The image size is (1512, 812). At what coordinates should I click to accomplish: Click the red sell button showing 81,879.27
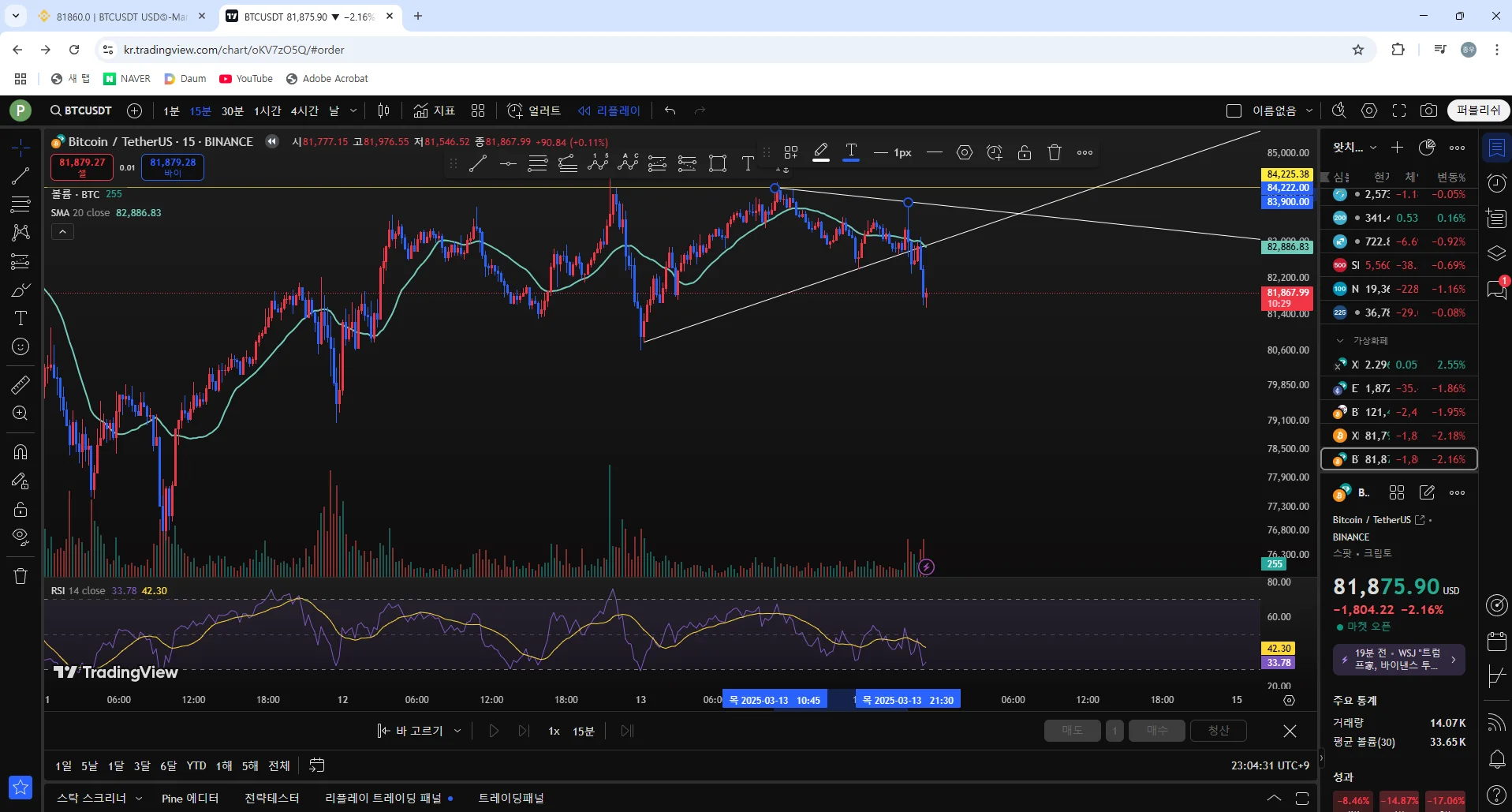[82, 167]
